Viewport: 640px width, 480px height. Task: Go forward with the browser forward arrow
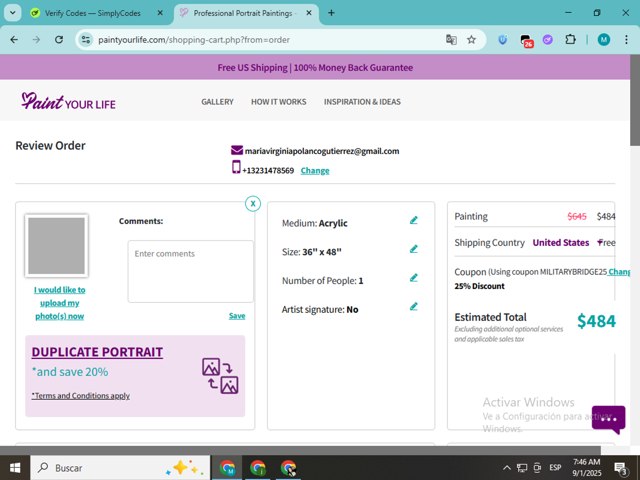[x=36, y=40]
